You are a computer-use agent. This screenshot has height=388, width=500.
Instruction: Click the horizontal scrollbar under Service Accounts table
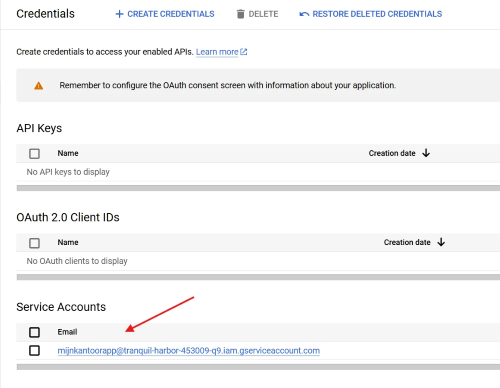258,367
